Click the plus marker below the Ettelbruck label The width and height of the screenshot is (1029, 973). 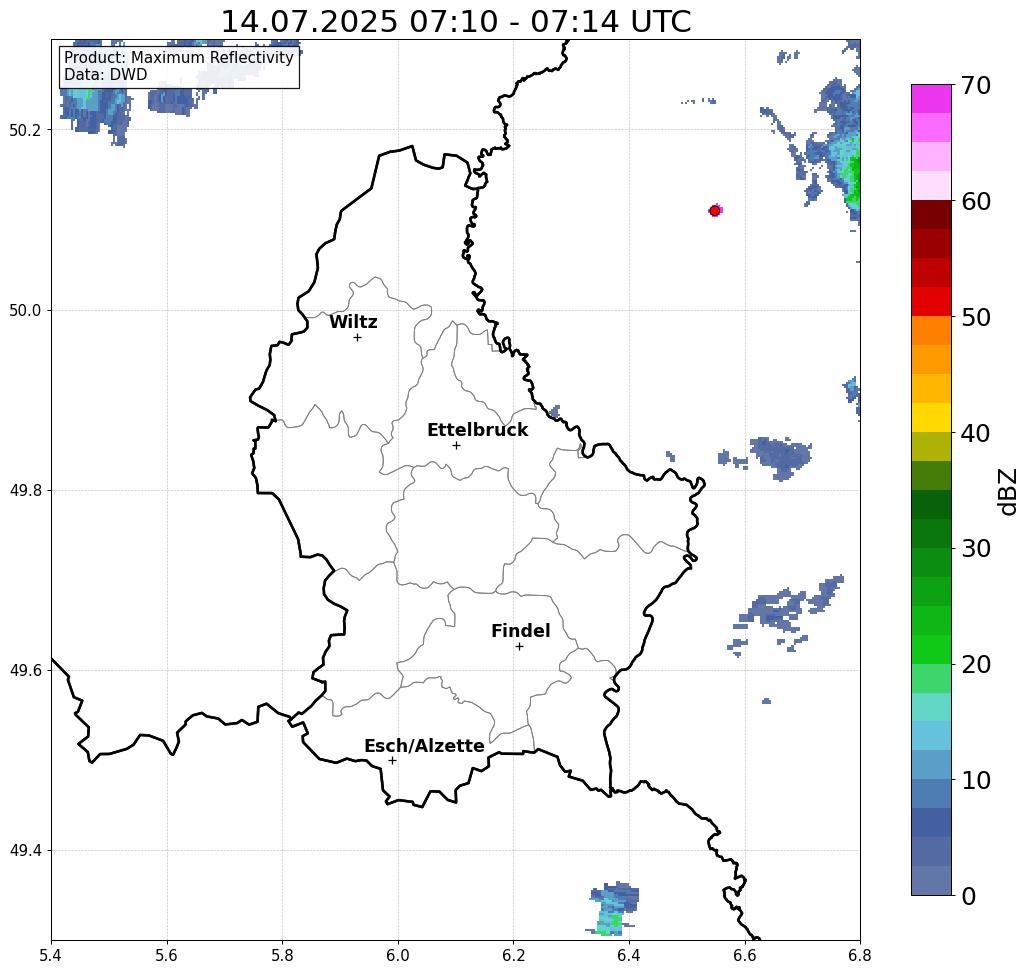pyautogui.click(x=456, y=445)
